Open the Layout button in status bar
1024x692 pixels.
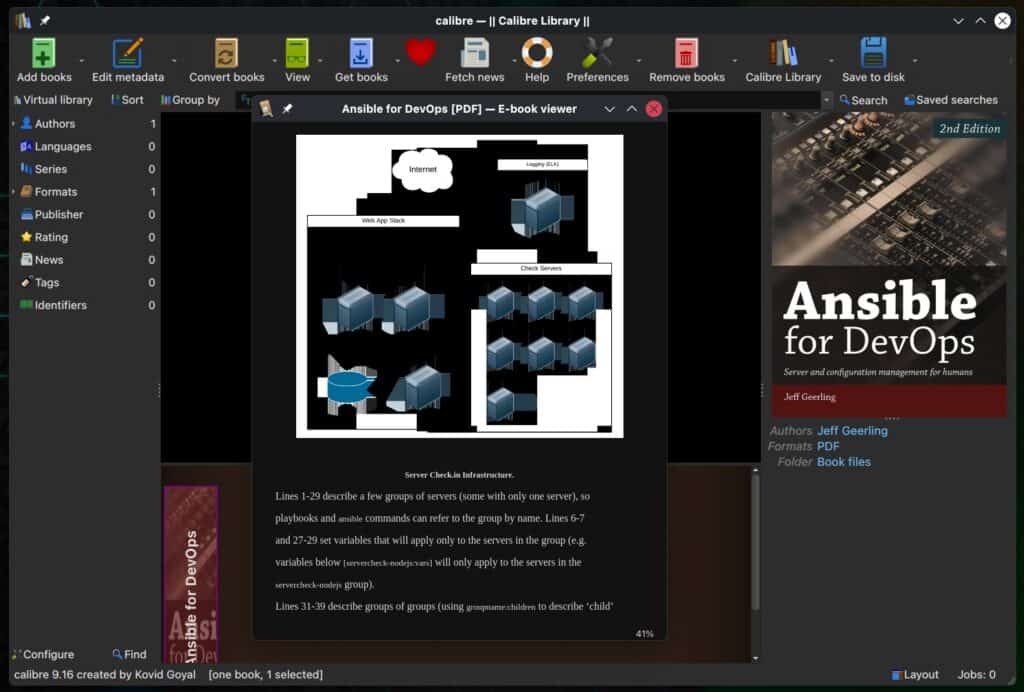click(x=915, y=674)
